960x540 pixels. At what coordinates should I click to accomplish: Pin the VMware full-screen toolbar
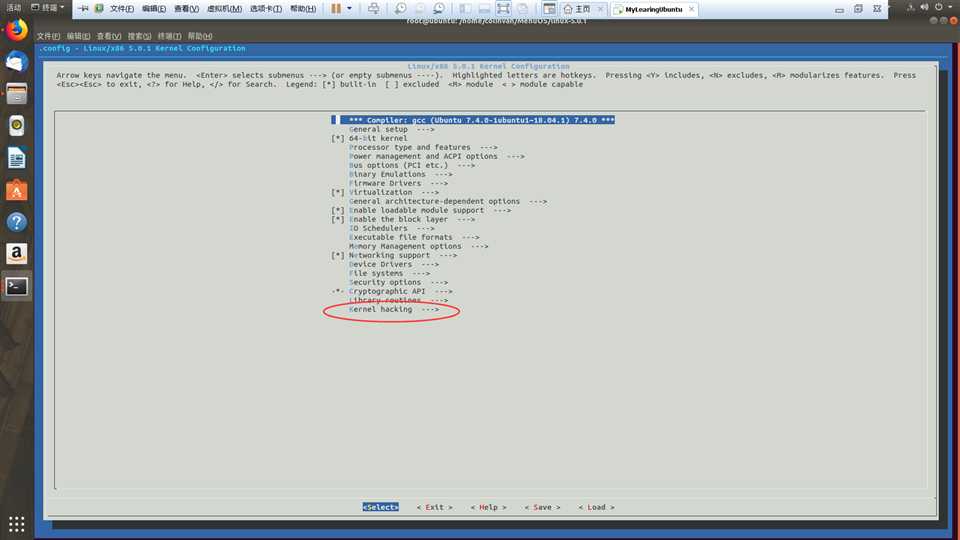pyautogui.click(x=83, y=9)
